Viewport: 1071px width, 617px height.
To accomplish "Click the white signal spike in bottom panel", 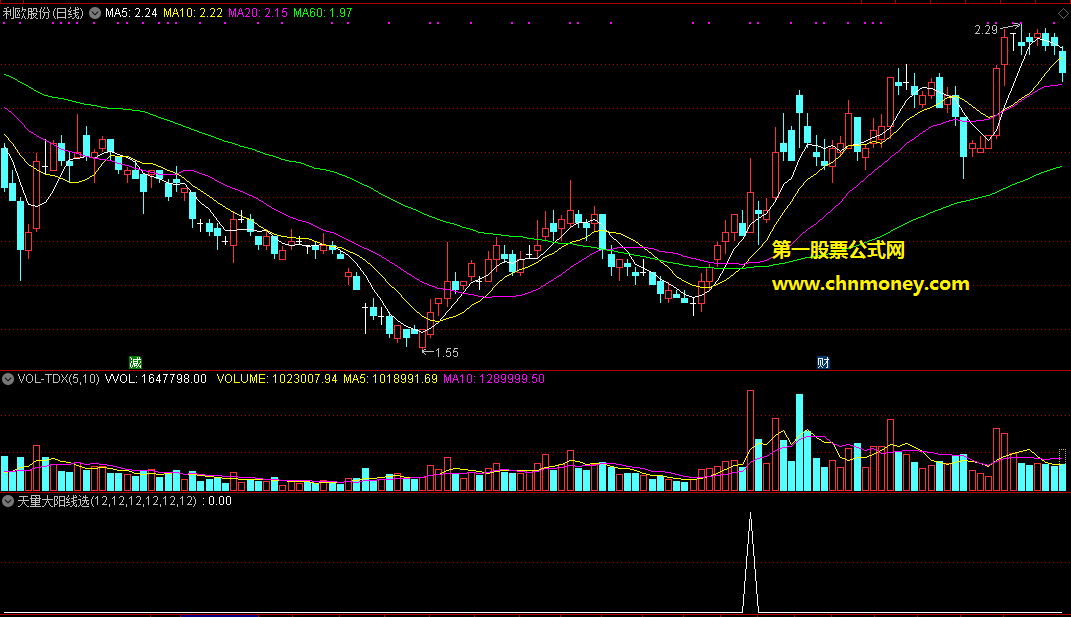I will pos(751,562).
